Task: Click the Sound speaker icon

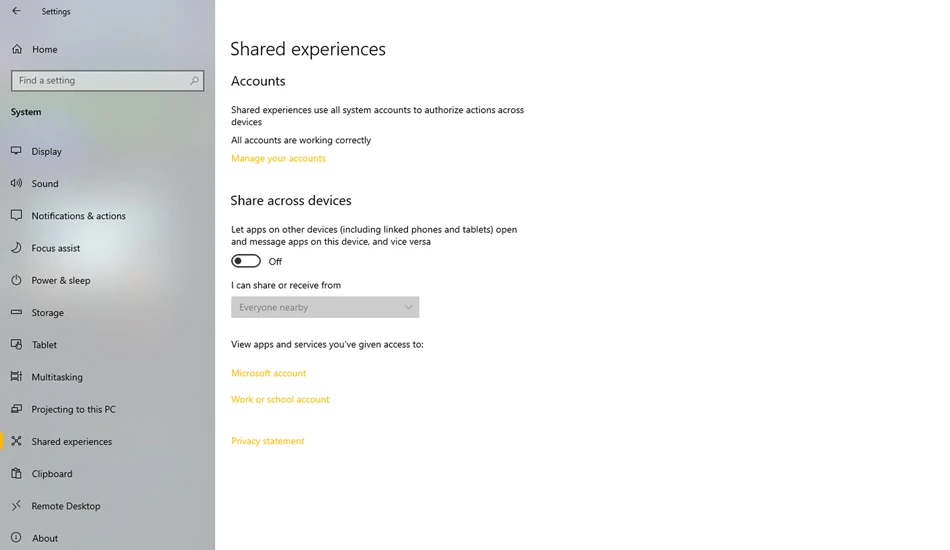Action: pyautogui.click(x=16, y=183)
